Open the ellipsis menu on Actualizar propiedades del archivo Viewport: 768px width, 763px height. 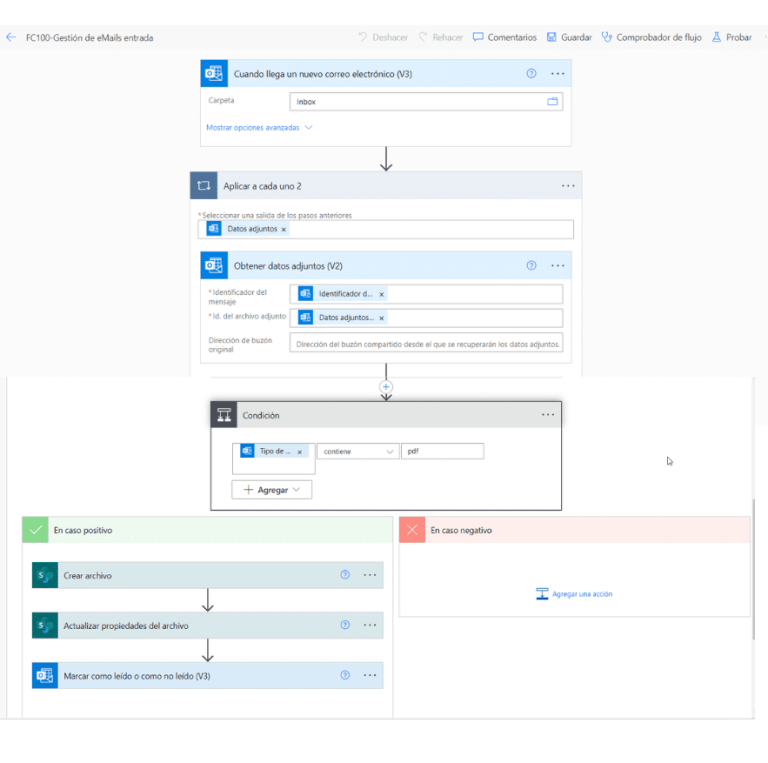click(x=369, y=625)
